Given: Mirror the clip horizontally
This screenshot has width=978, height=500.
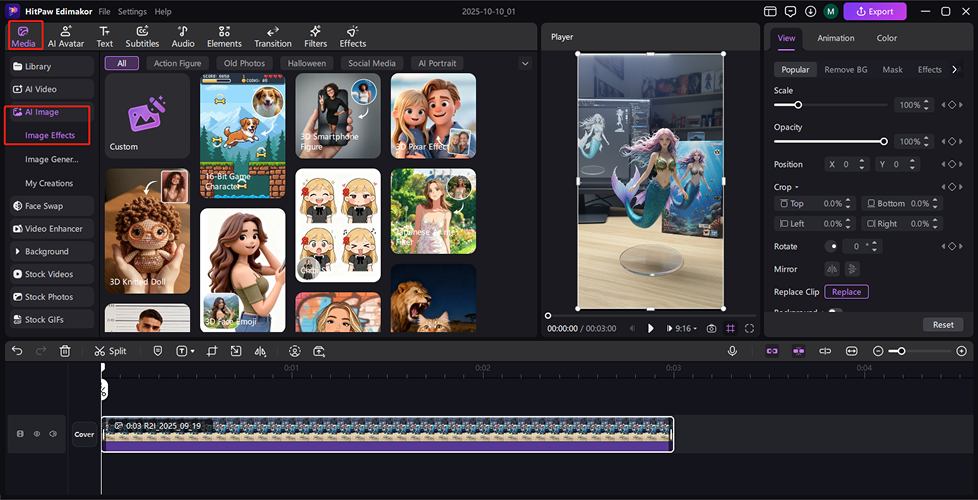Looking at the screenshot, I should point(831,269).
